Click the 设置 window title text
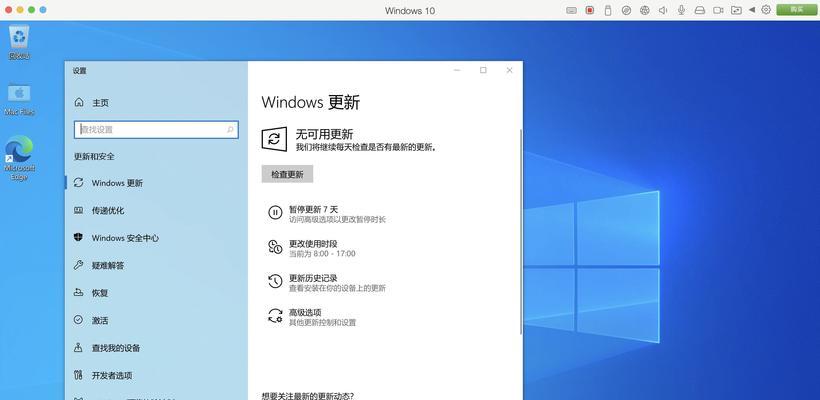The image size is (820, 400). [79, 71]
